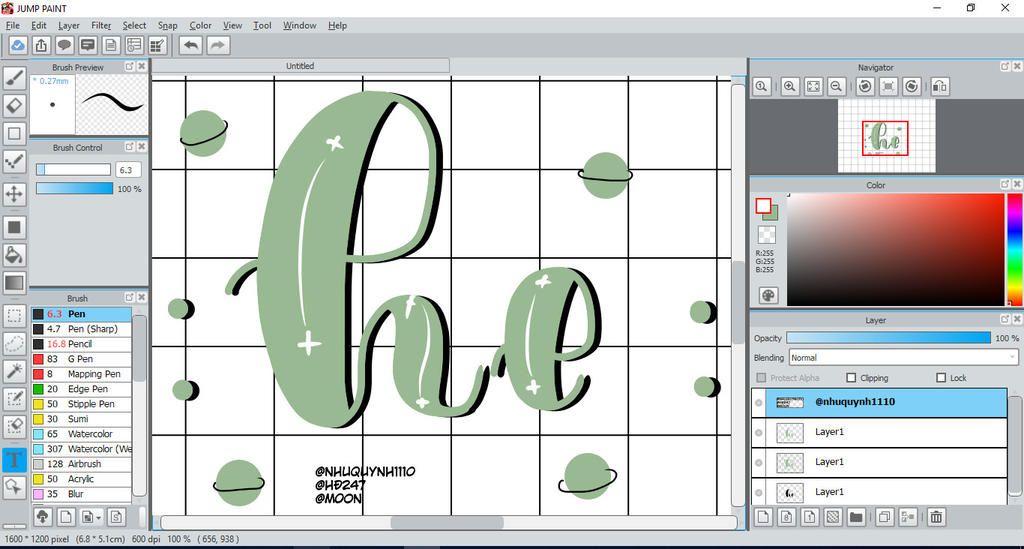Adjust the layer Opacity slider
This screenshot has width=1024, height=549.
pyautogui.click(x=889, y=338)
